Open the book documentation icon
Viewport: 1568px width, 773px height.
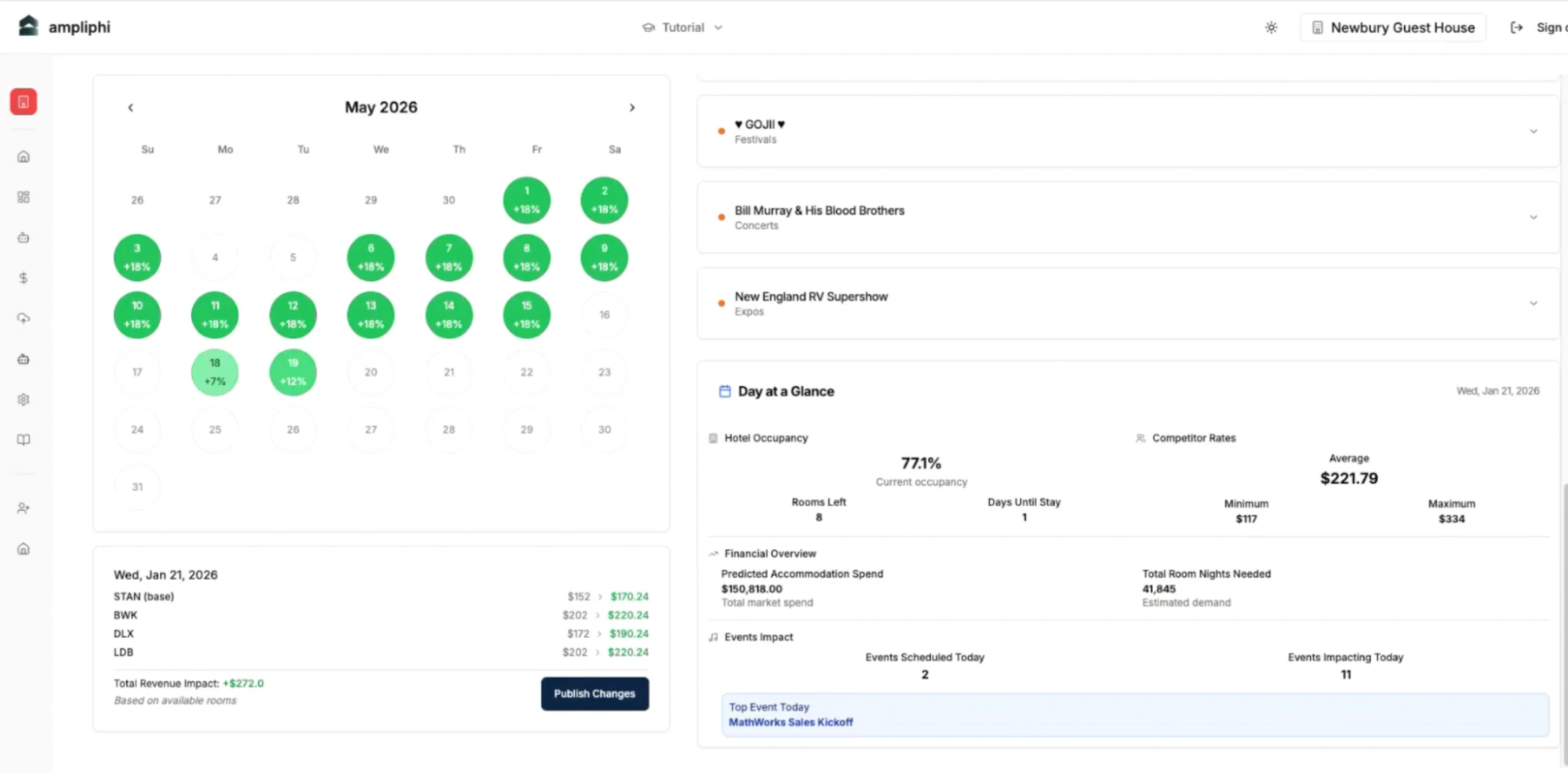pyautogui.click(x=24, y=439)
